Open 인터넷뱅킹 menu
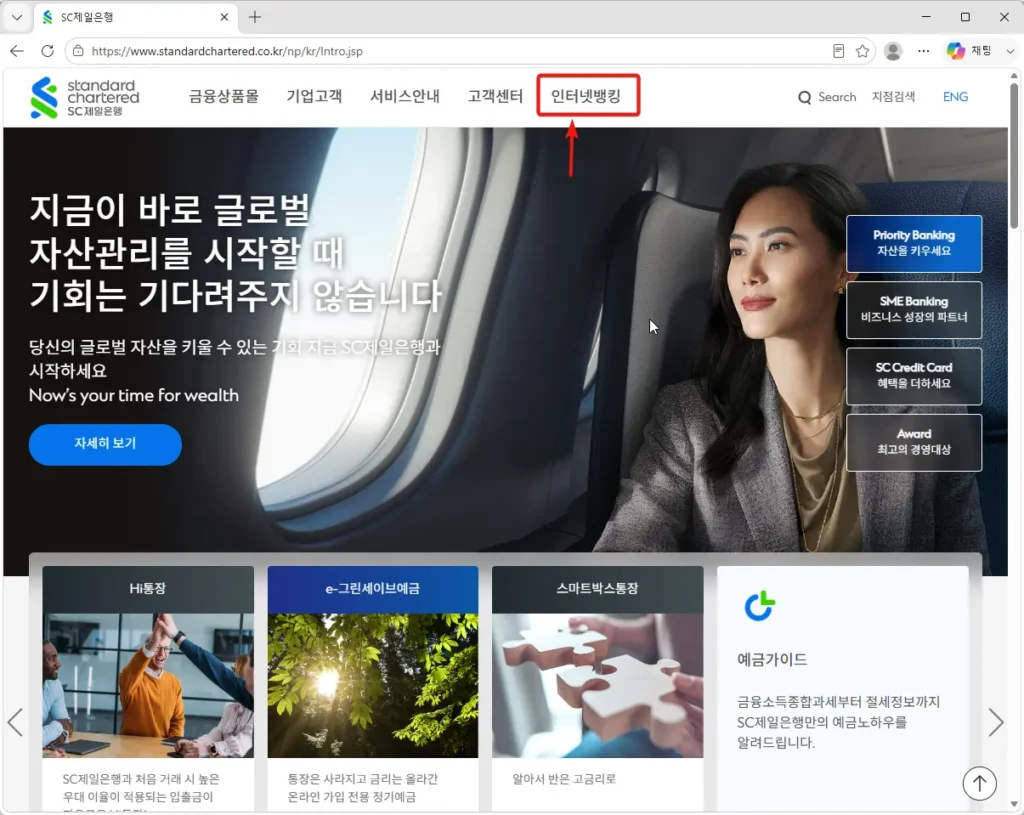Screen dimensions: 1024x815 (586, 96)
